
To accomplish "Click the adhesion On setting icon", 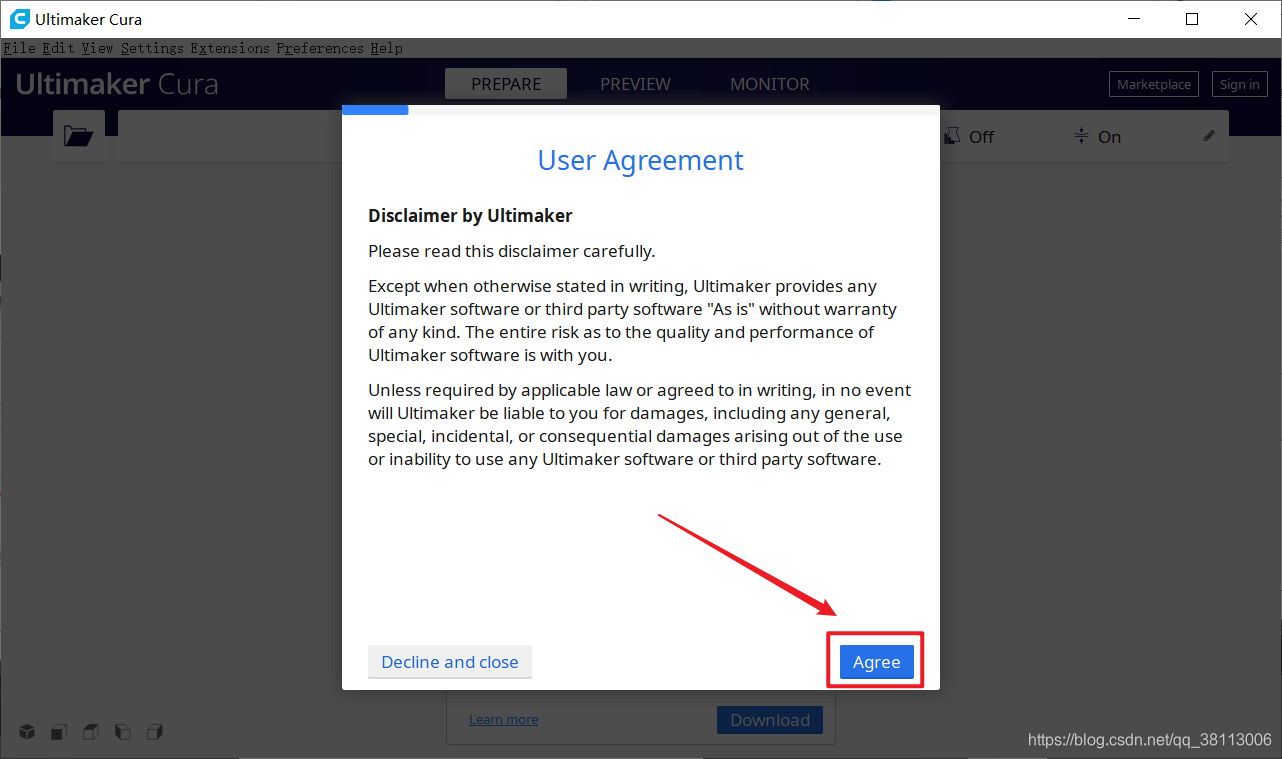I will [1081, 136].
